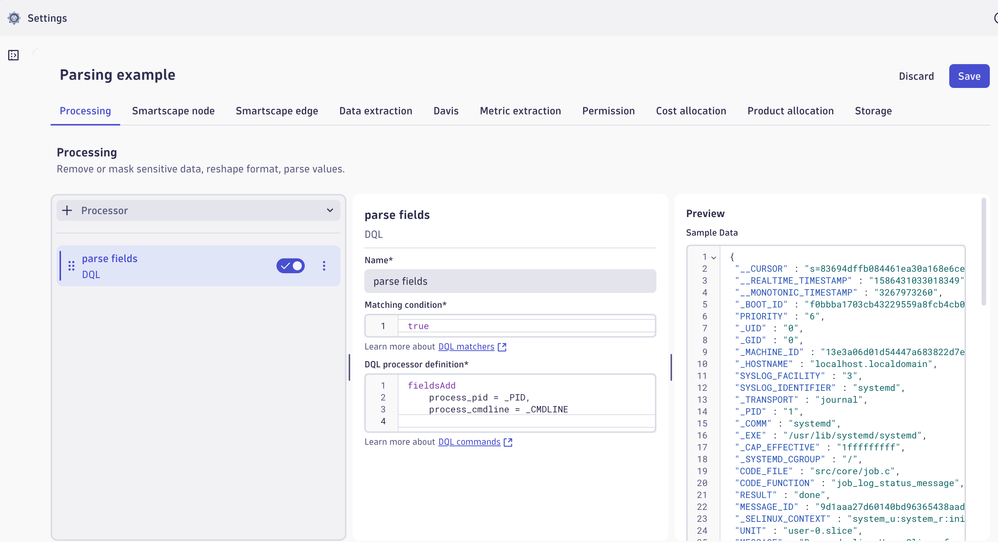Expand the Processor dropdown chevron

[330, 211]
